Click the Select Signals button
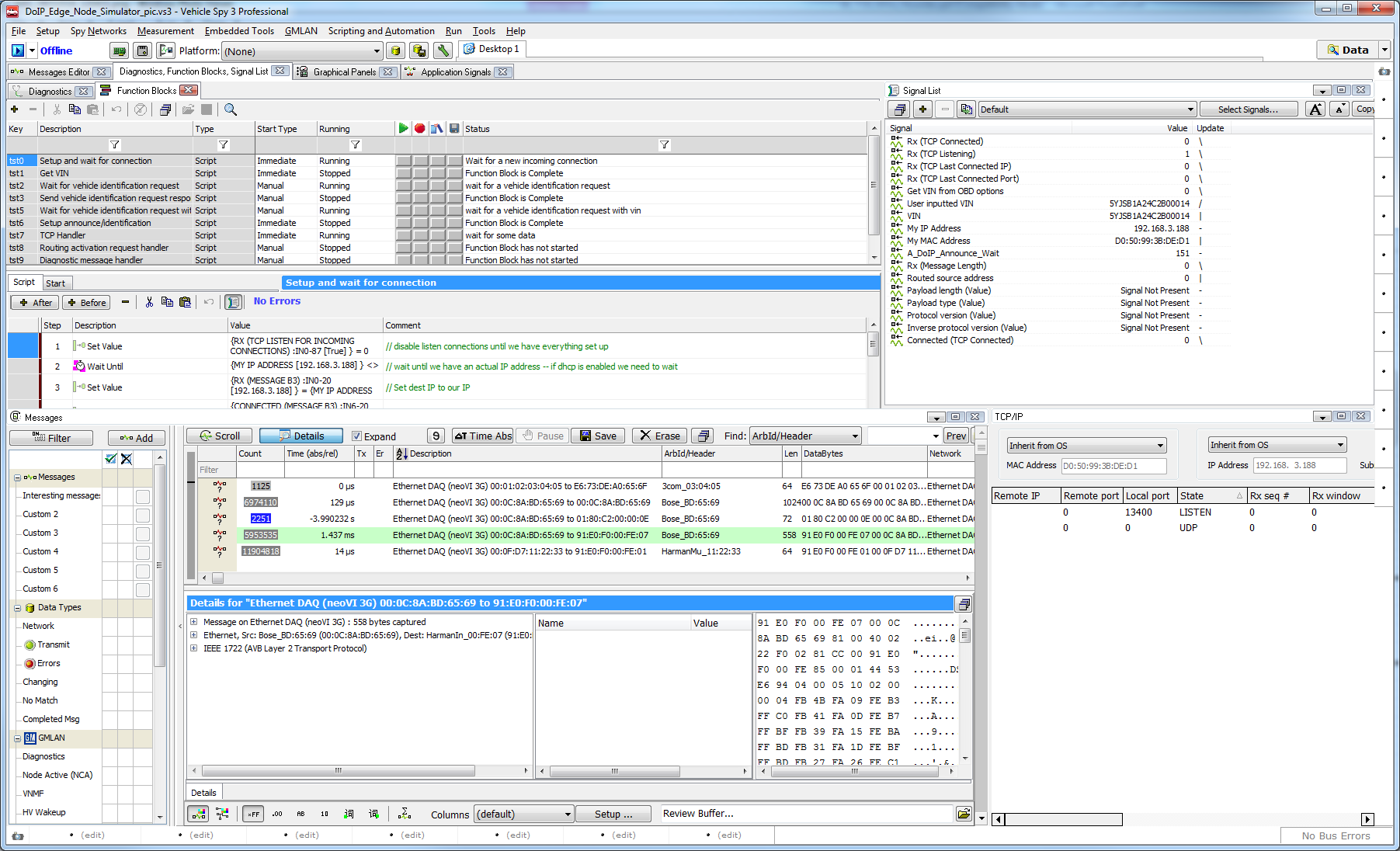 pos(1248,109)
